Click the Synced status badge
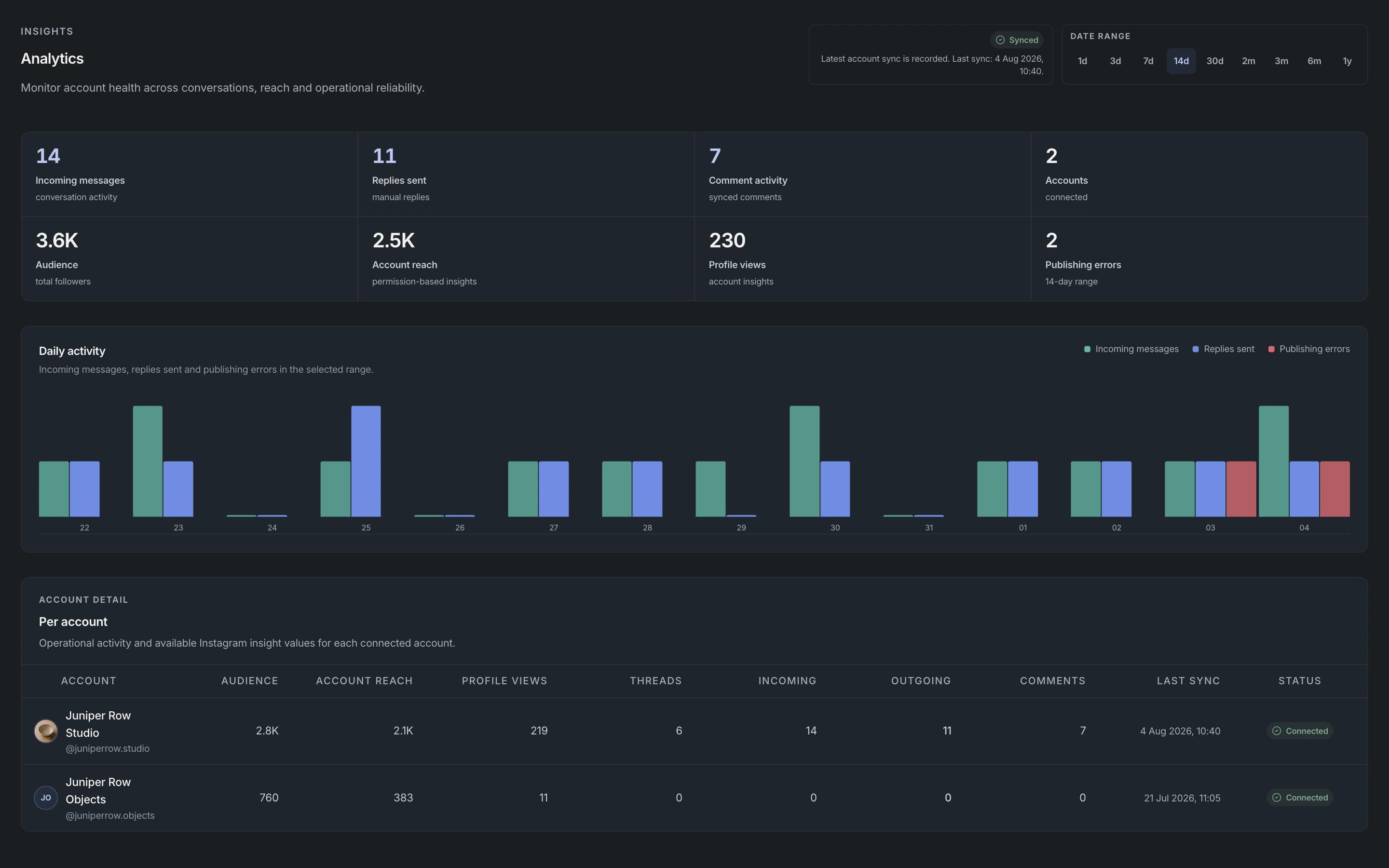 point(1017,40)
